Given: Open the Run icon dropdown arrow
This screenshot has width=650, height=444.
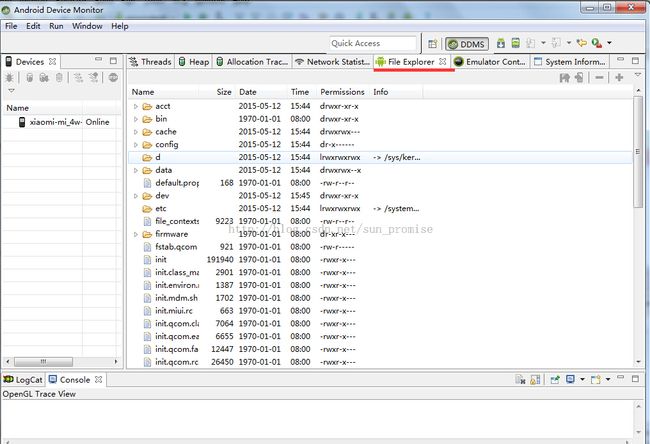Looking at the screenshot, I should point(609,43).
